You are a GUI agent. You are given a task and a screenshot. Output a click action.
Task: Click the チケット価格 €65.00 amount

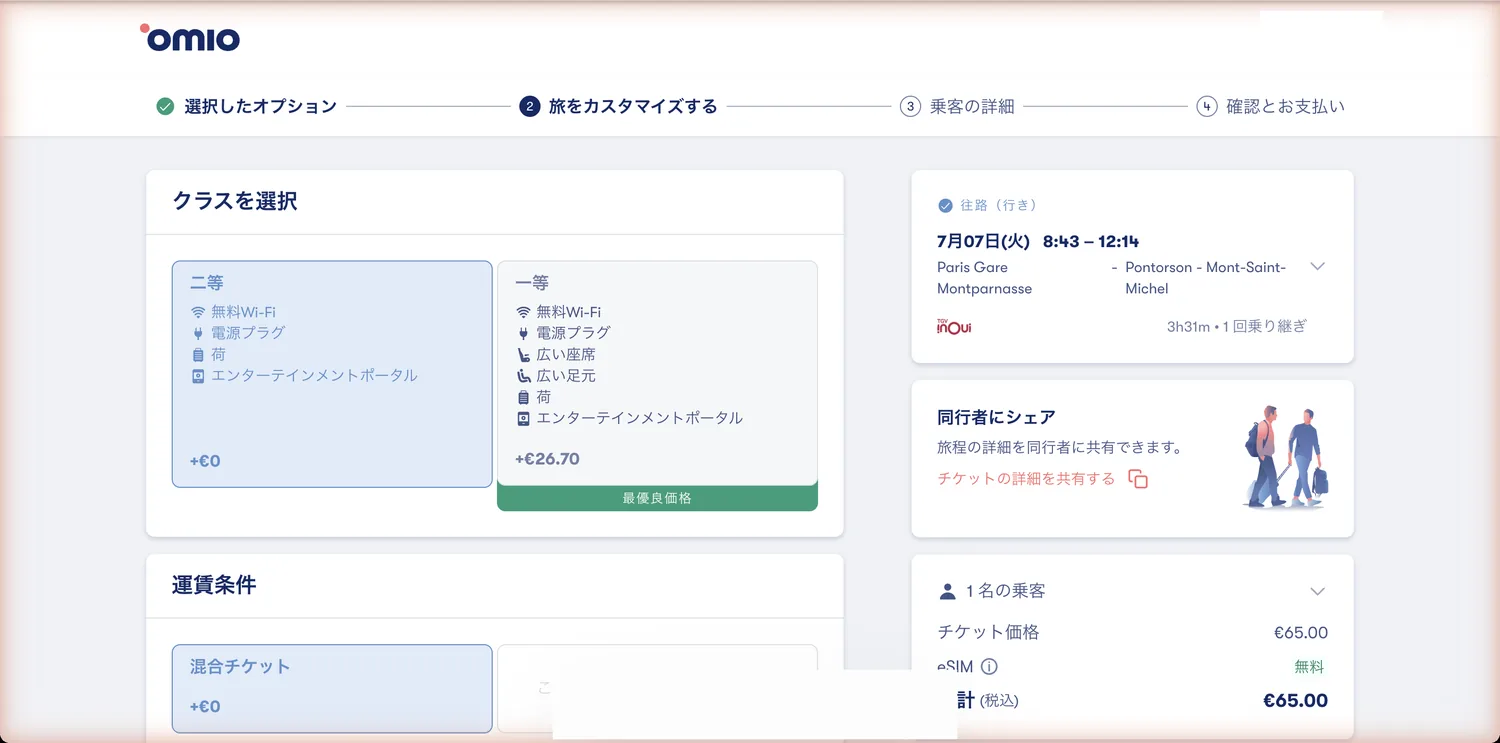pos(1300,632)
